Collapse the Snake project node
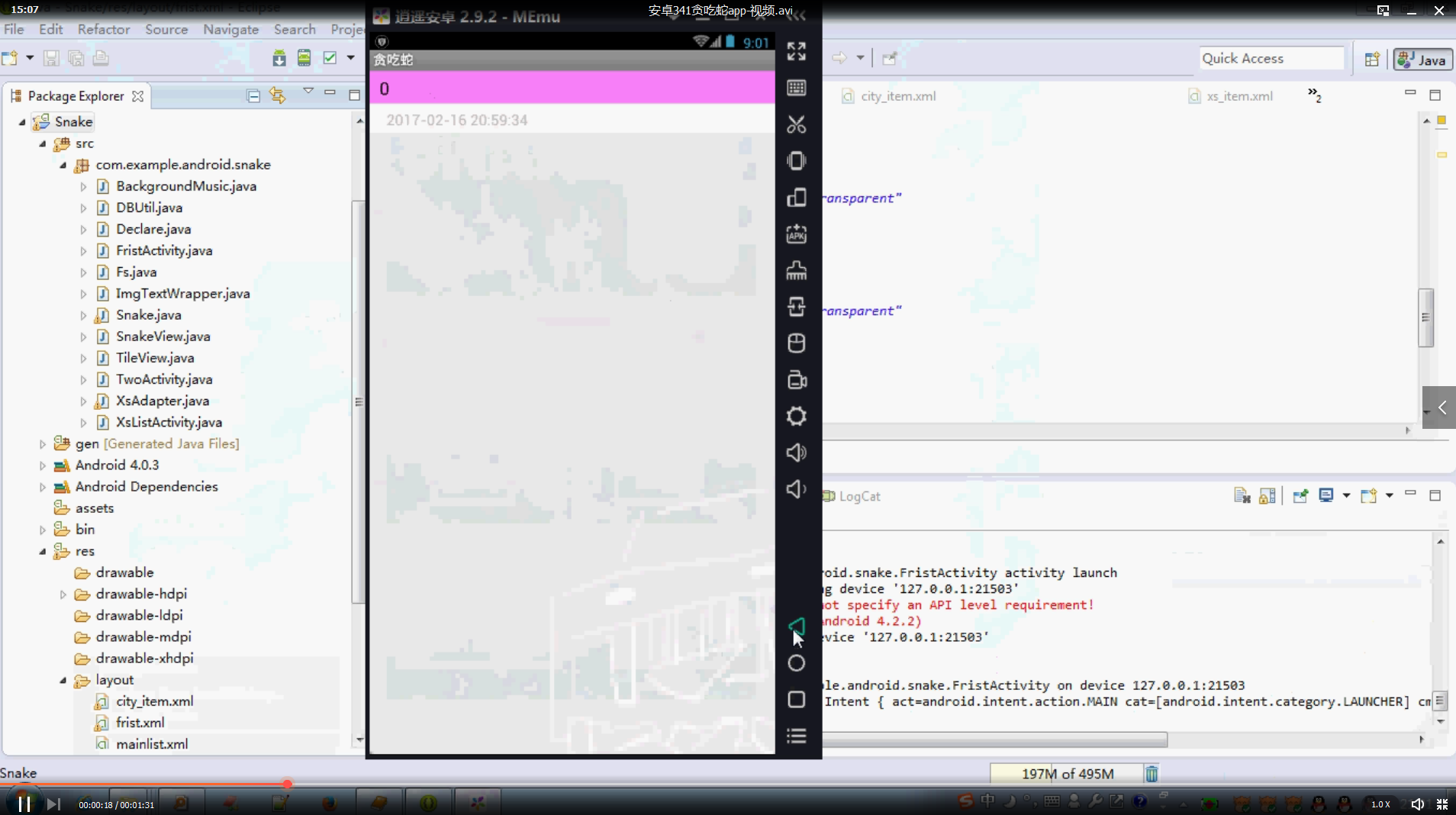 pyautogui.click(x=22, y=122)
